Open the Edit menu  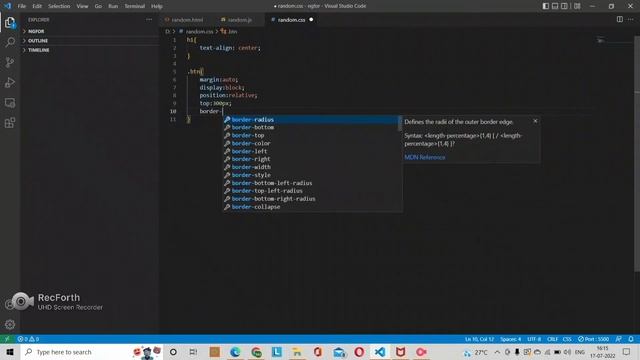point(37,6)
